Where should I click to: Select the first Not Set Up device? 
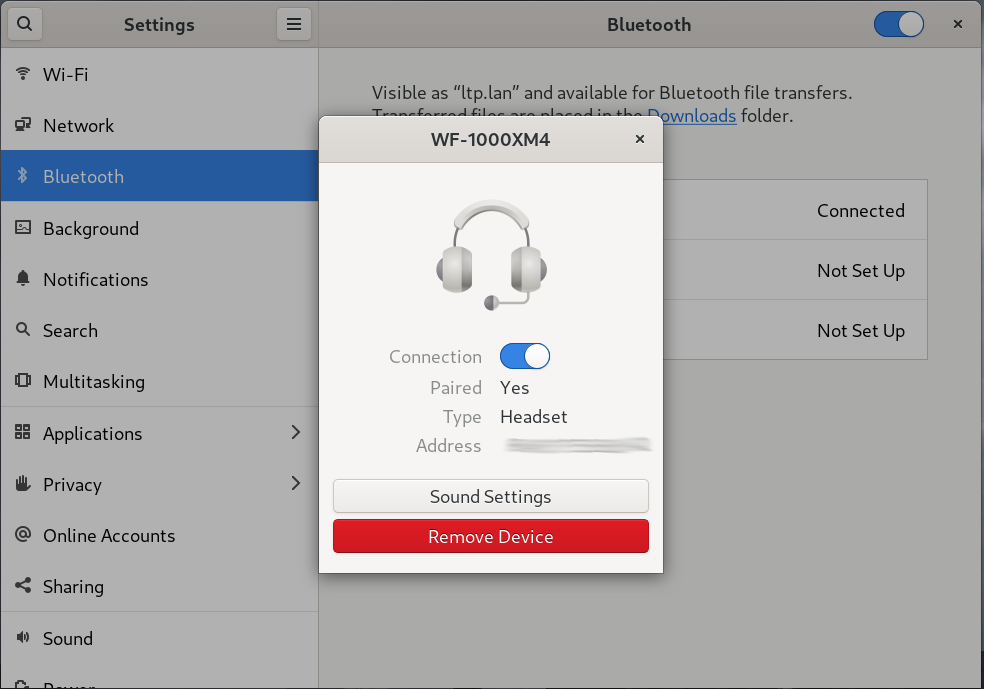click(794, 270)
